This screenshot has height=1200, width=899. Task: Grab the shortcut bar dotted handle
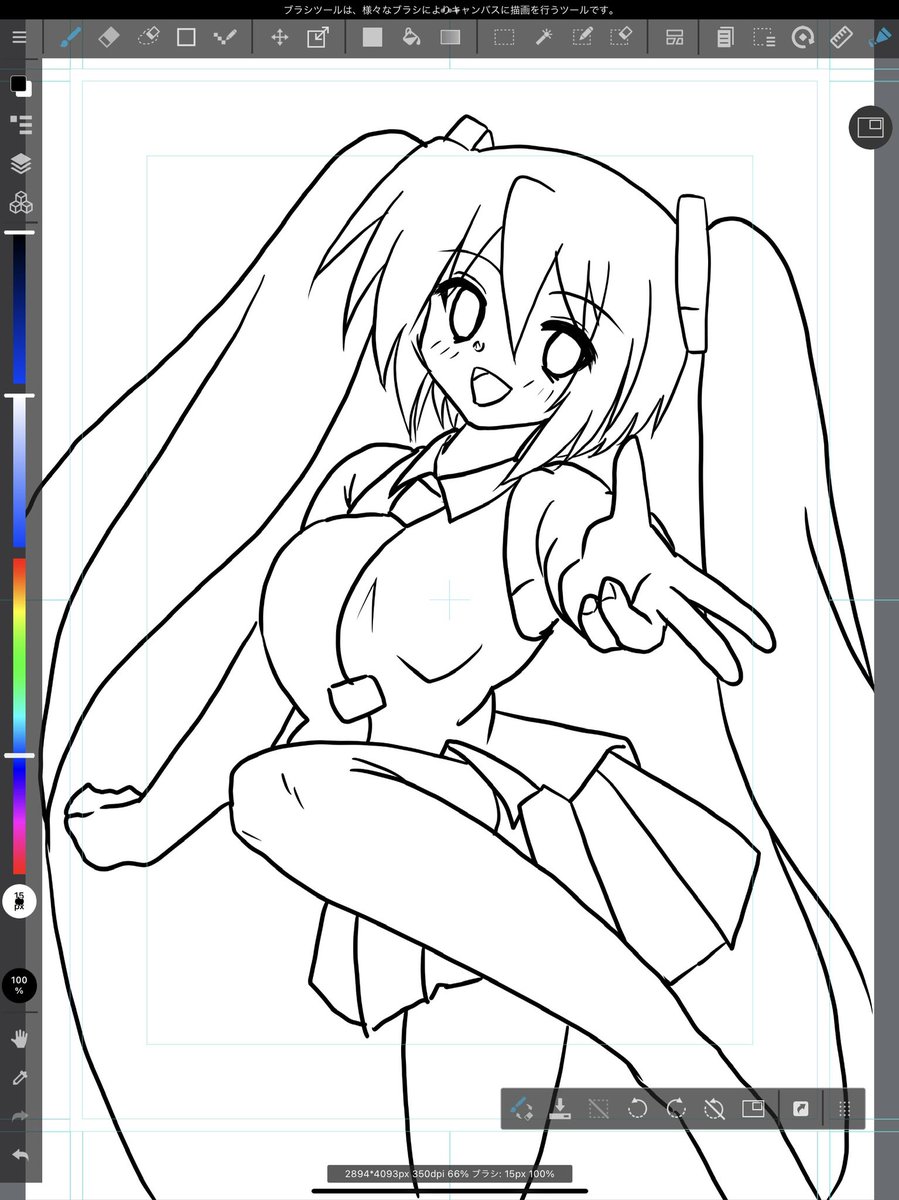[x=844, y=1108]
